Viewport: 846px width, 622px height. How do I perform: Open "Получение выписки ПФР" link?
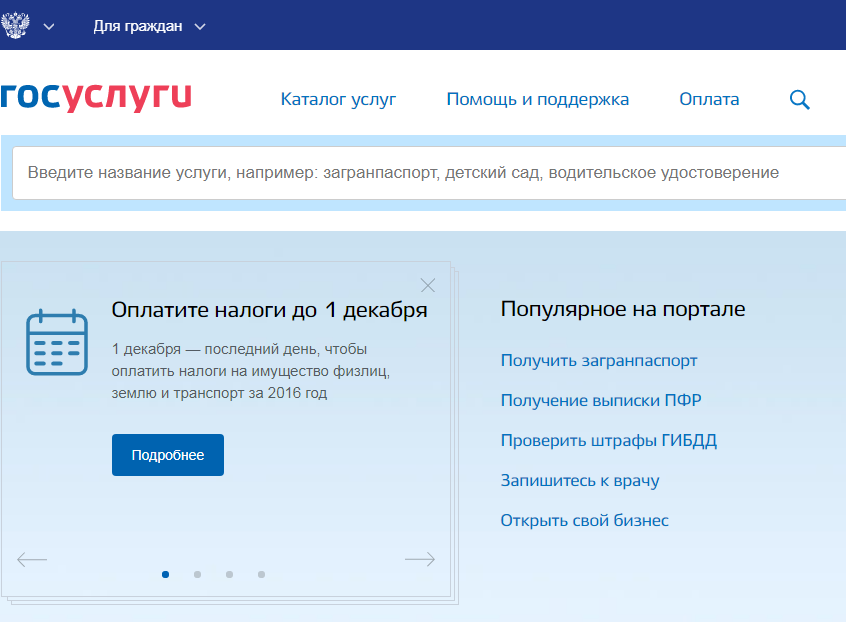[x=601, y=400]
